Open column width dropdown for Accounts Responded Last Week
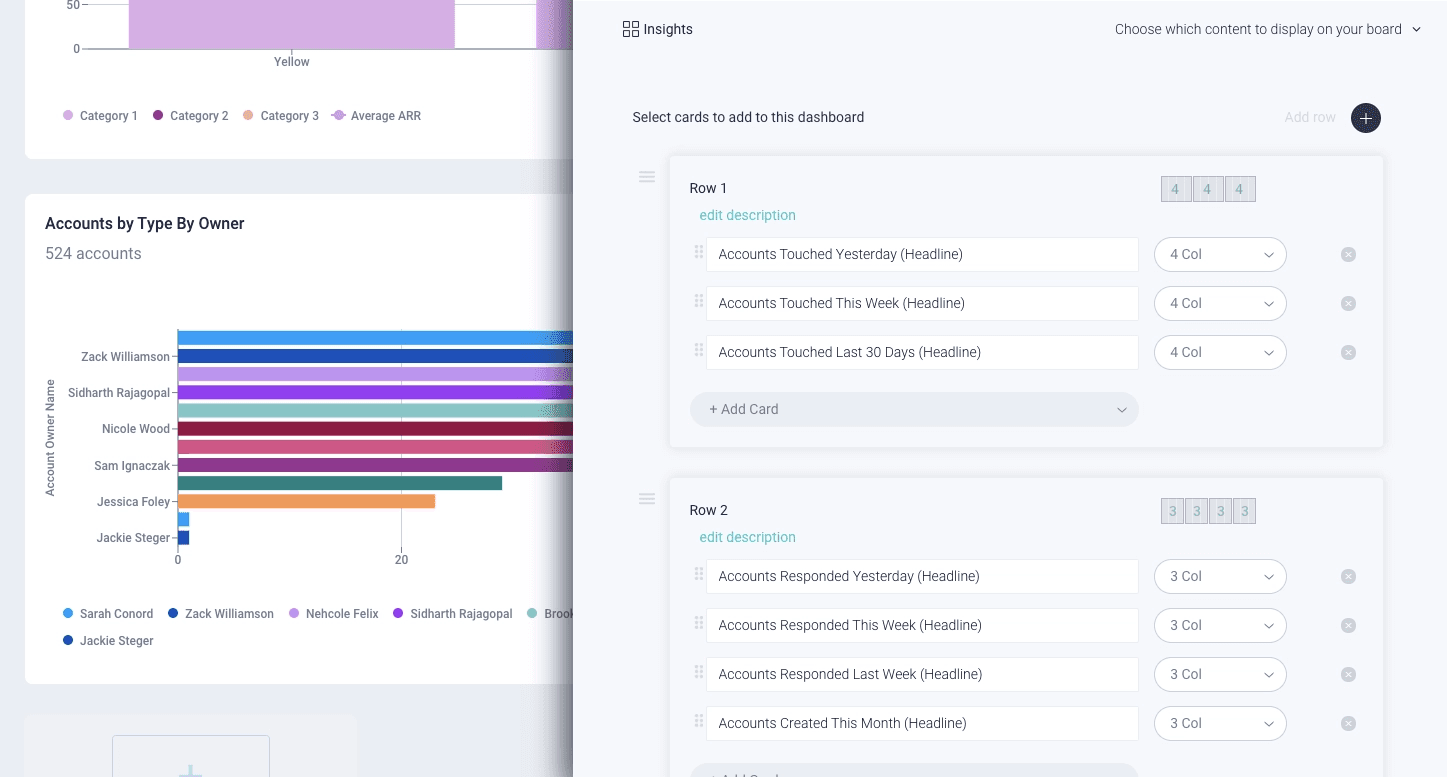 point(1220,674)
